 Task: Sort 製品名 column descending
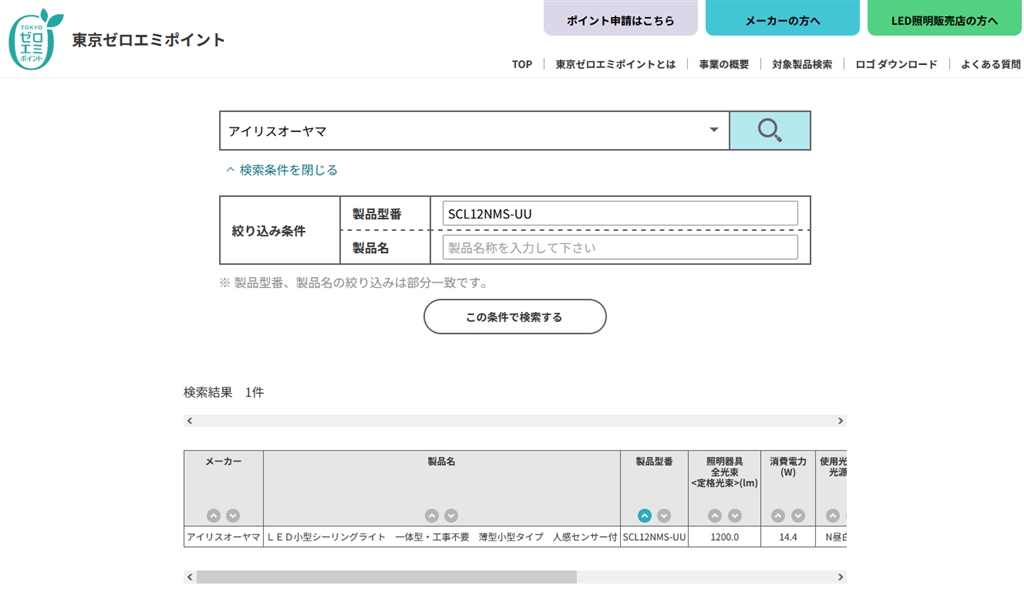point(451,516)
